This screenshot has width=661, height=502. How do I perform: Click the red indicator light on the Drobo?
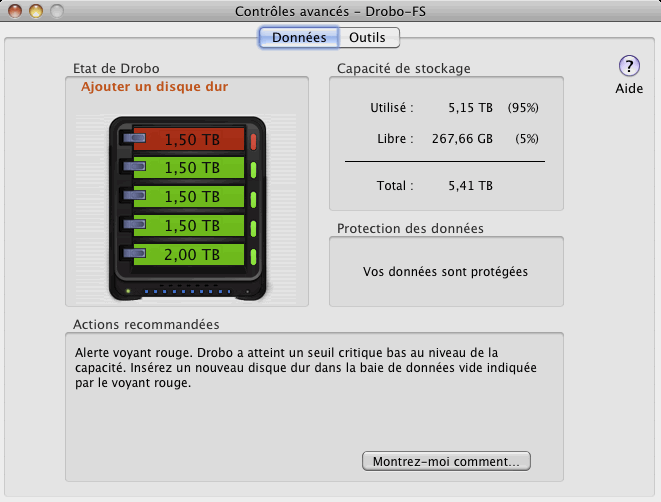point(253,142)
